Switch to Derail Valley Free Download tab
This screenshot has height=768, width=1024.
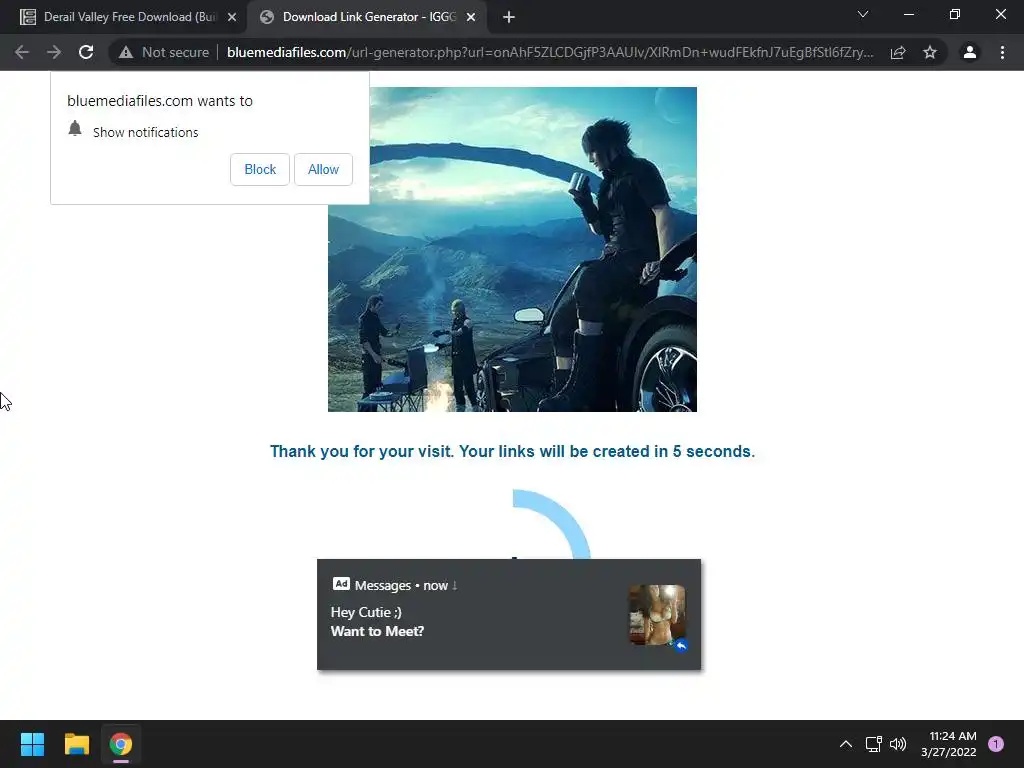pos(129,17)
